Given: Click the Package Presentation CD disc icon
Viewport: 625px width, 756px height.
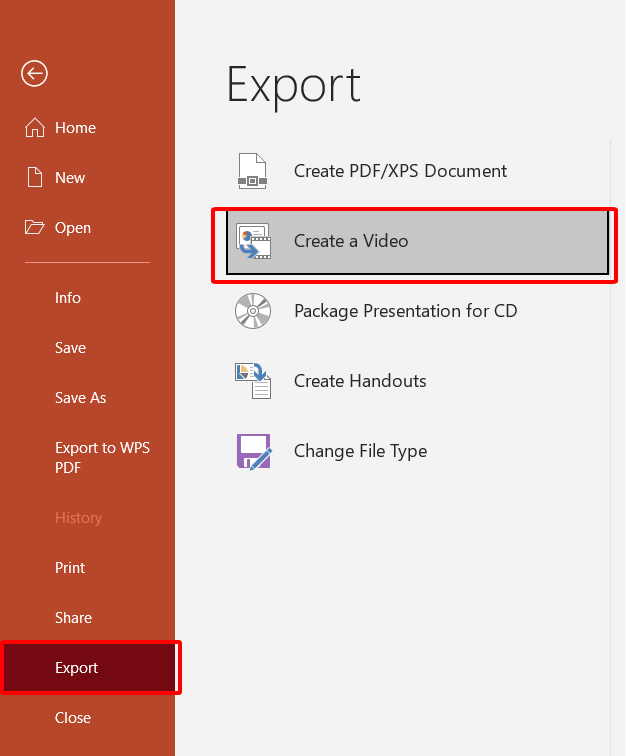Looking at the screenshot, I should coord(252,311).
